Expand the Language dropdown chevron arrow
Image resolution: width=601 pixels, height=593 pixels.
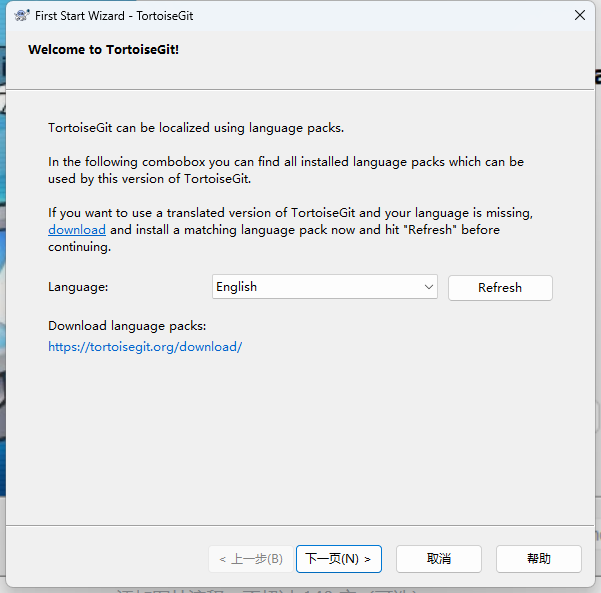coord(429,287)
